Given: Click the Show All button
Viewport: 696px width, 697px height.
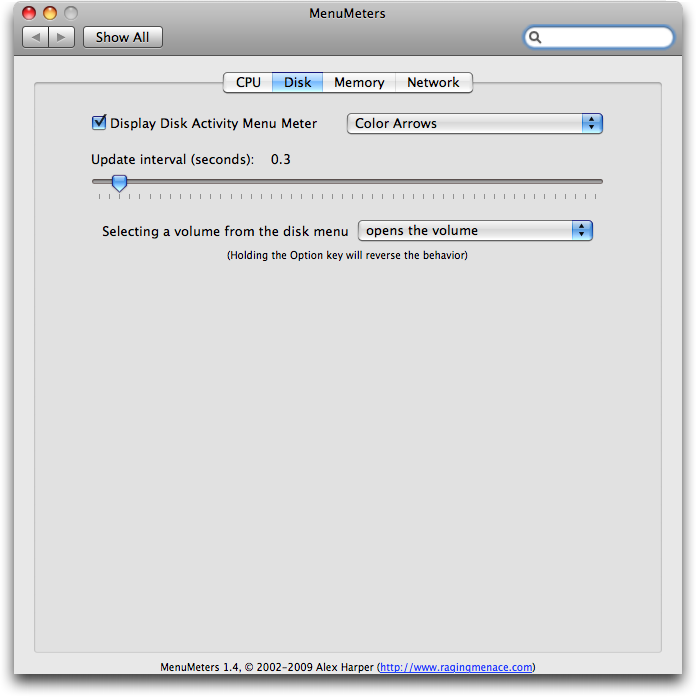Looking at the screenshot, I should point(123,37).
